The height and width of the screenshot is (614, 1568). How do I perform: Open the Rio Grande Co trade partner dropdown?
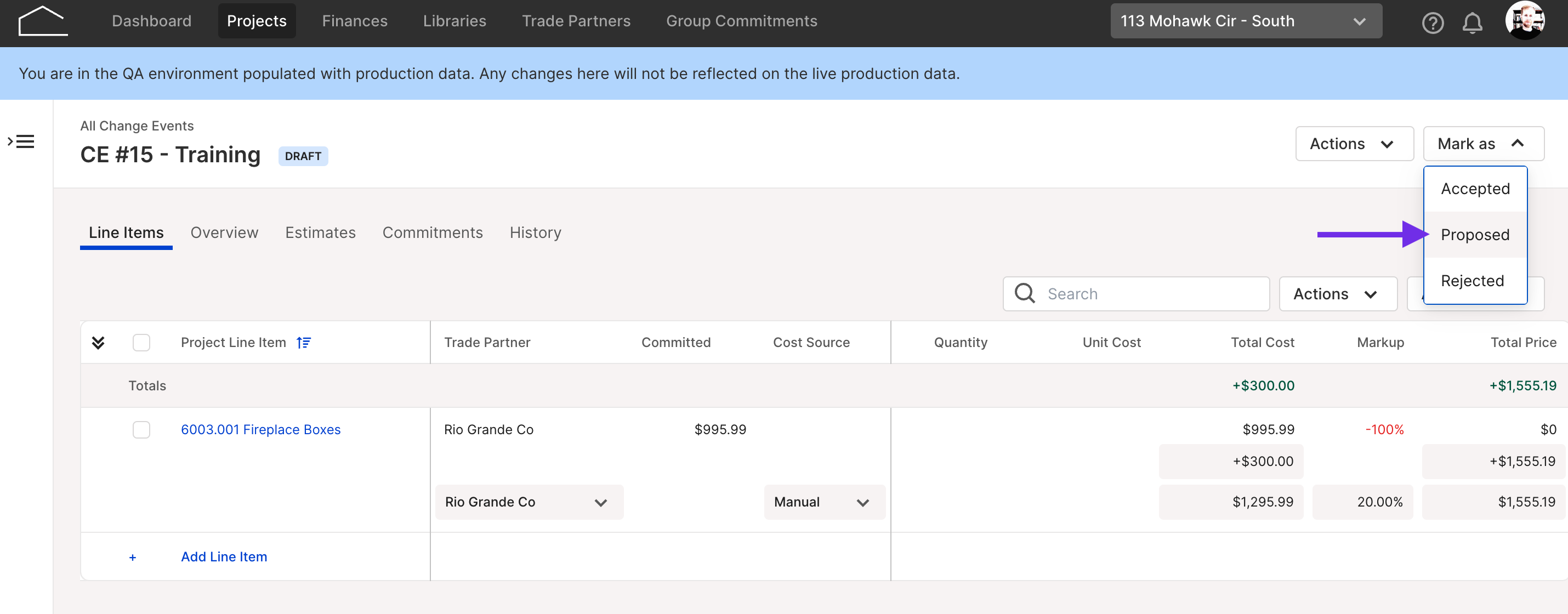529,502
